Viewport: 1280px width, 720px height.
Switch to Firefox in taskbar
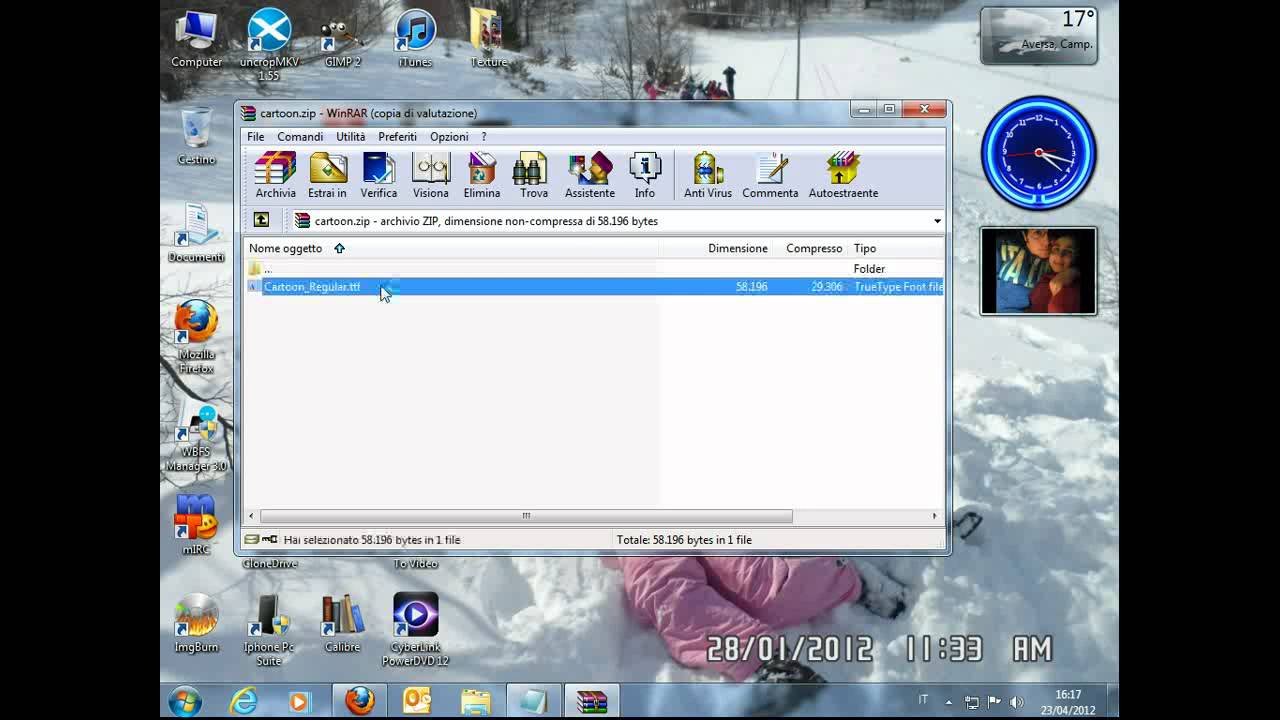(x=359, y=702)
